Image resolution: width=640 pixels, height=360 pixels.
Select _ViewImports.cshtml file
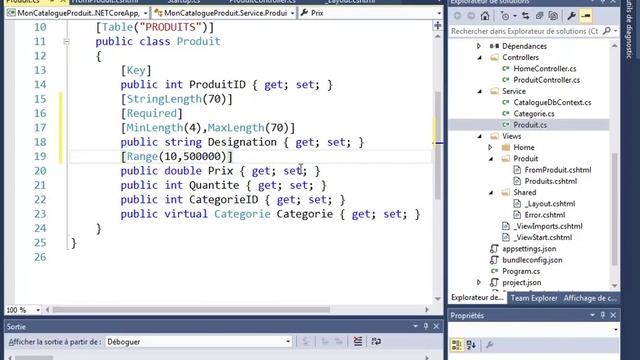[547, 226]
